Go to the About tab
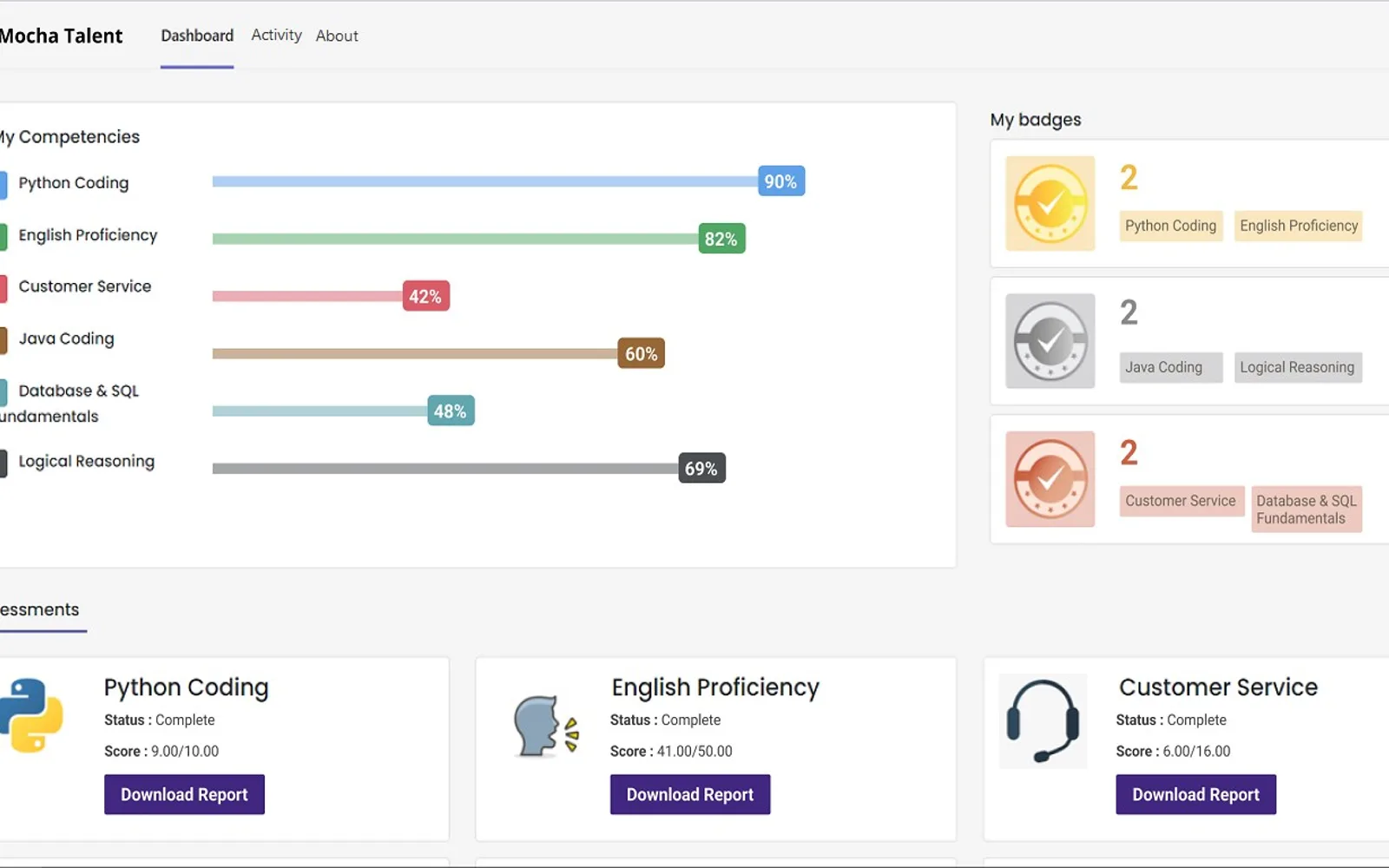This screenshot has height=868, width=1389. pos(337,36)
